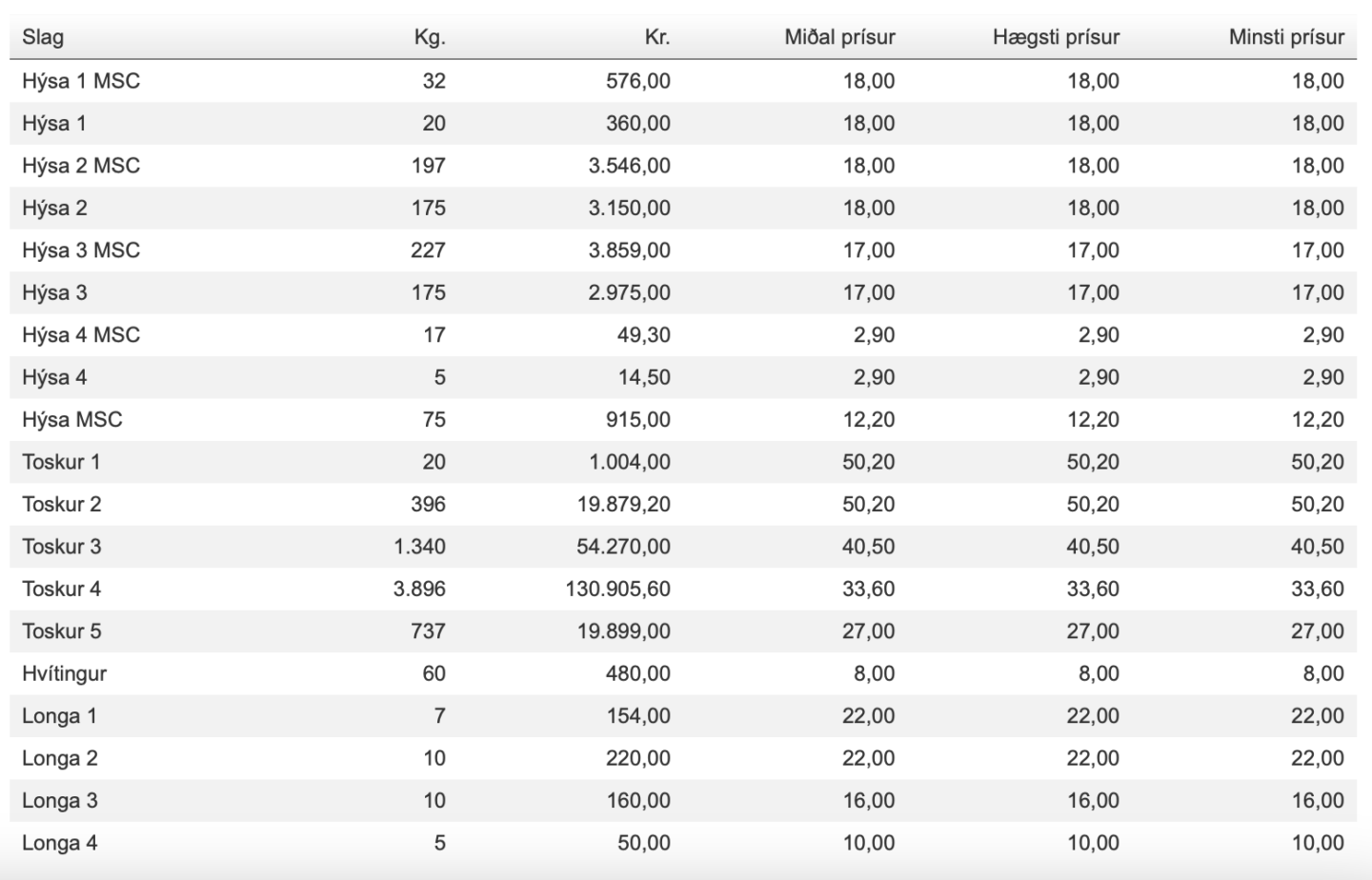Select the Hýsa 1 MSC row label

point(81,81)
